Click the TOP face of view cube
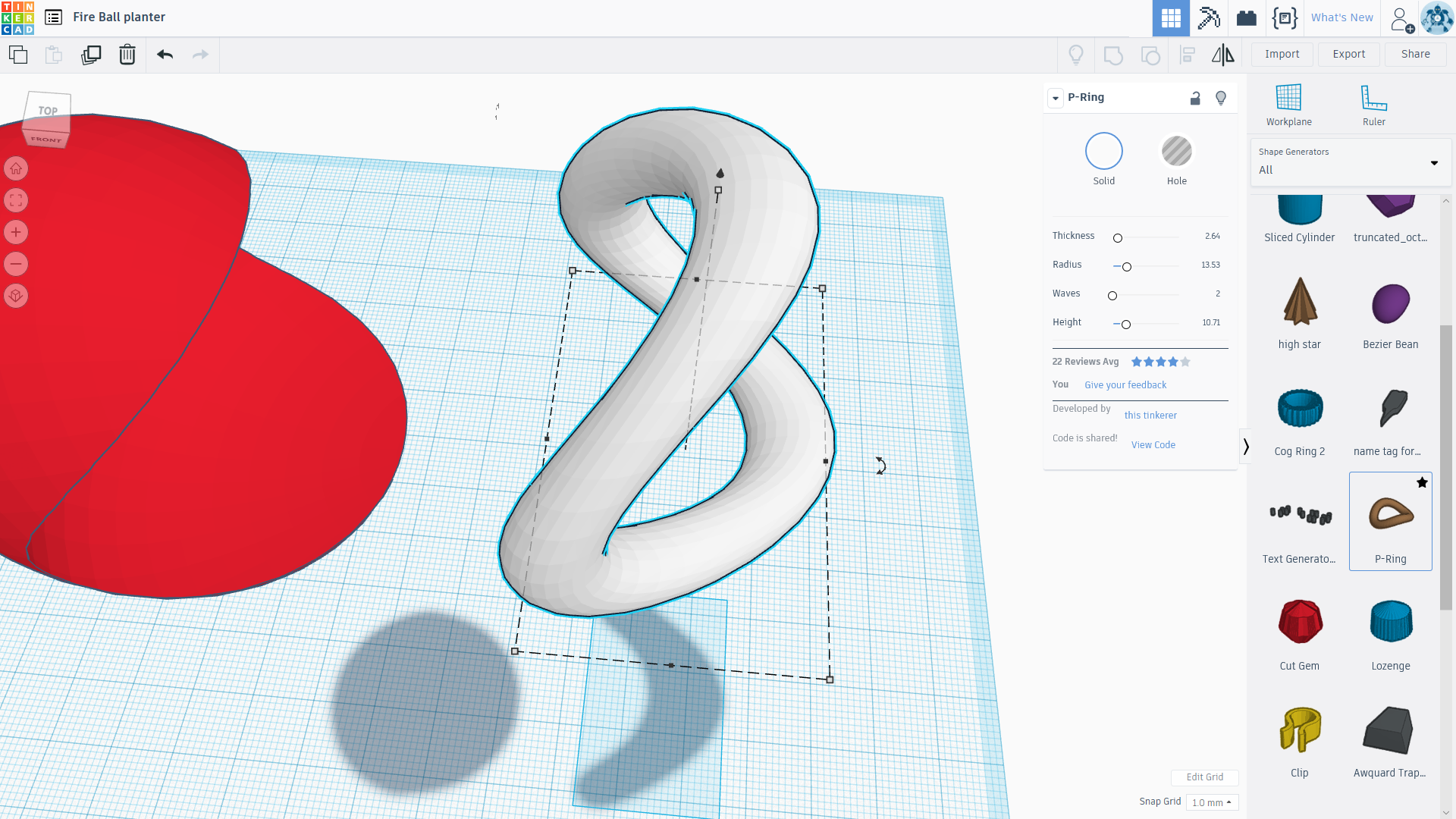Viewport: 1456px width, 819px height. click(x=48, y=111)
